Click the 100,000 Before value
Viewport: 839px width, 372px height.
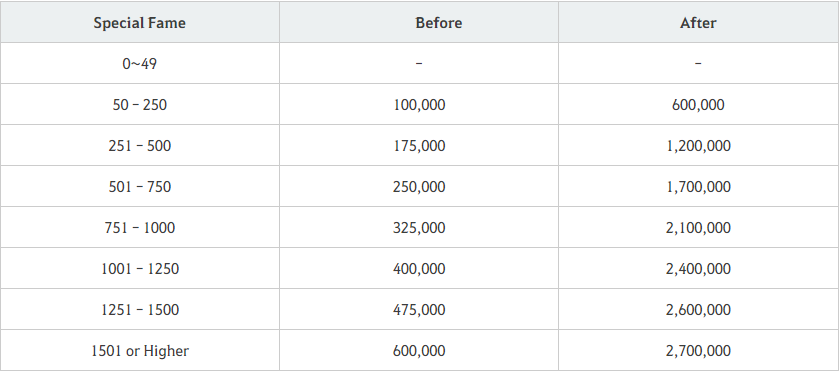click(x=419, y=105)
